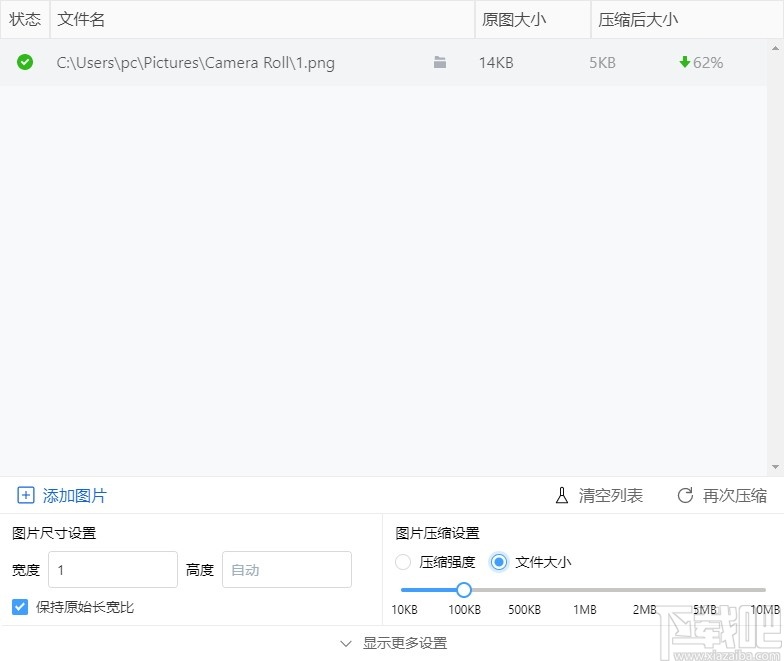
Task: Click the 高度 height input field
Action: pos(287,570)
